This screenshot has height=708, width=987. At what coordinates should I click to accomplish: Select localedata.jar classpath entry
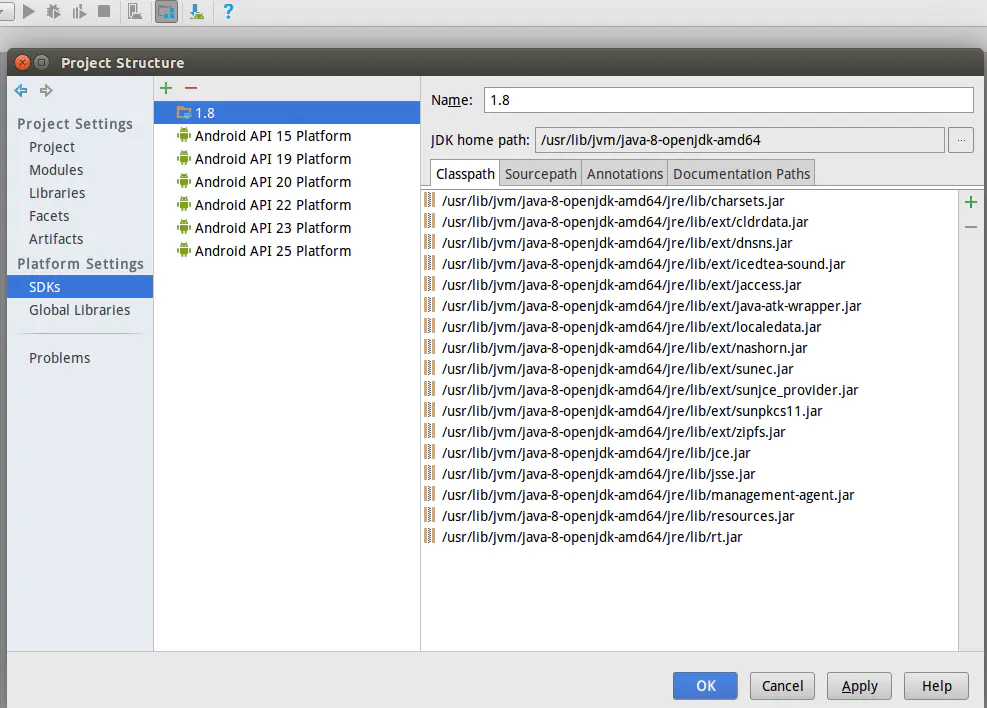(689, 327)
